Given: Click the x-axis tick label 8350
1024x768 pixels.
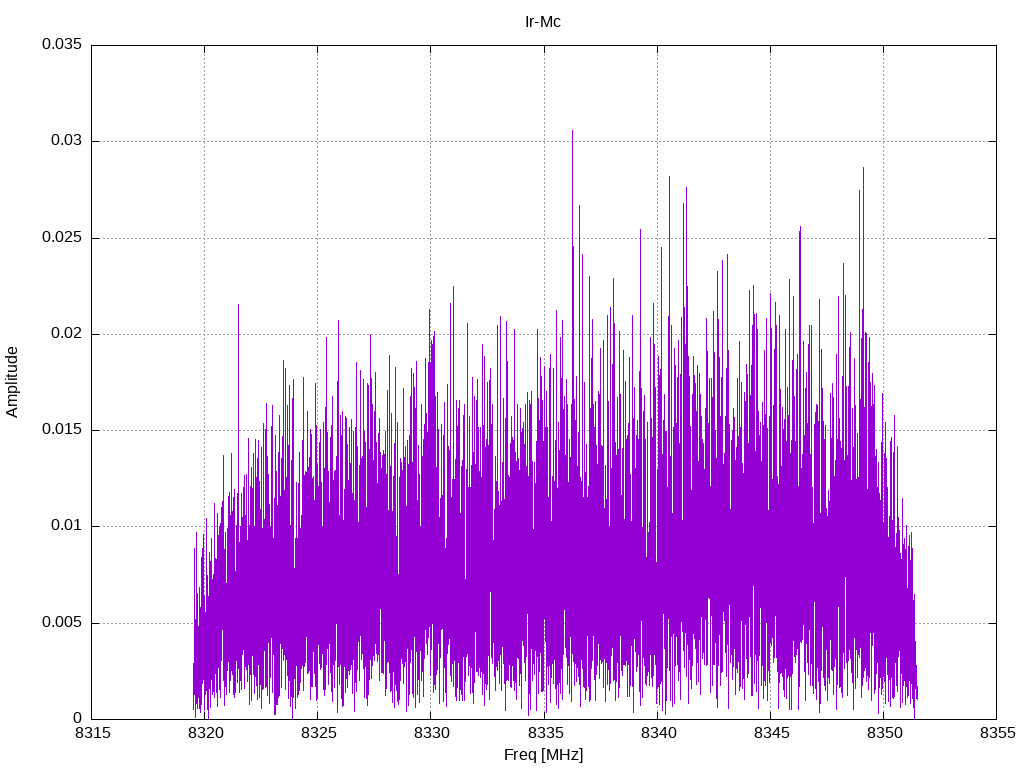Looking at the screenshot, I should (884, 733).
